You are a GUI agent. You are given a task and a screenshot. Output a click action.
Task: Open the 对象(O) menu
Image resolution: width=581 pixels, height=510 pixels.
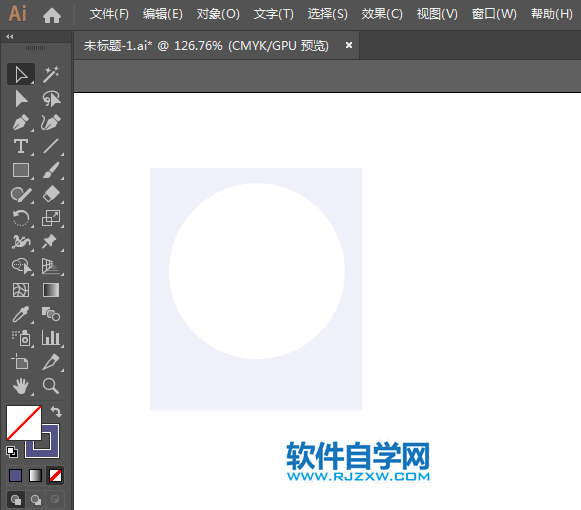click(218, 14)
